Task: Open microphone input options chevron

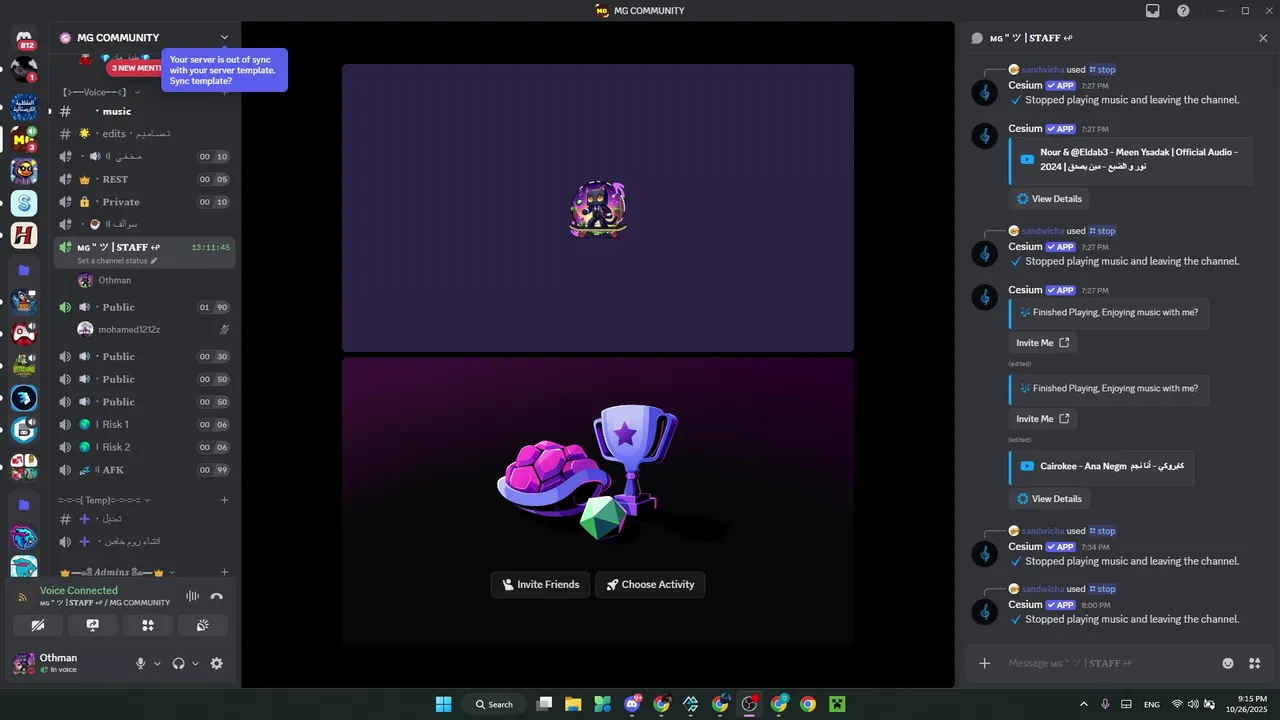Action: (x=157, y=663)
